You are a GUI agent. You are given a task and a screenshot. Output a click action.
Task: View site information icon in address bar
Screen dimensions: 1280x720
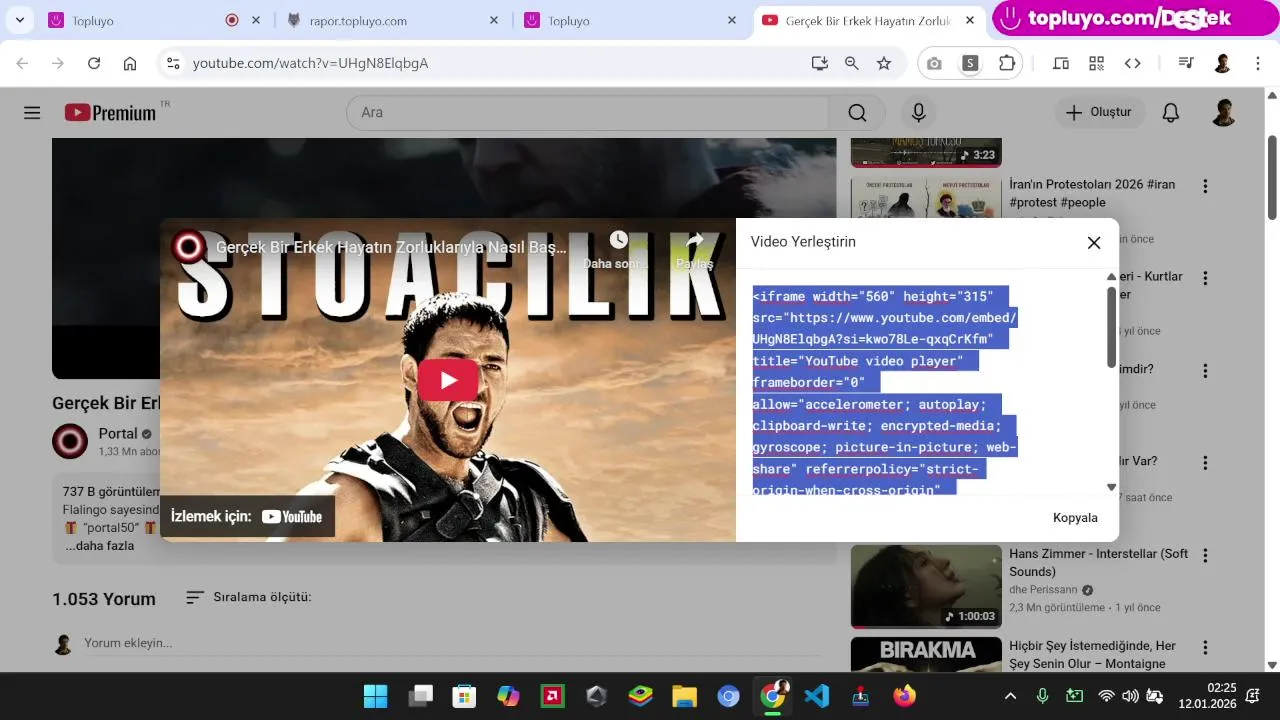173,63
